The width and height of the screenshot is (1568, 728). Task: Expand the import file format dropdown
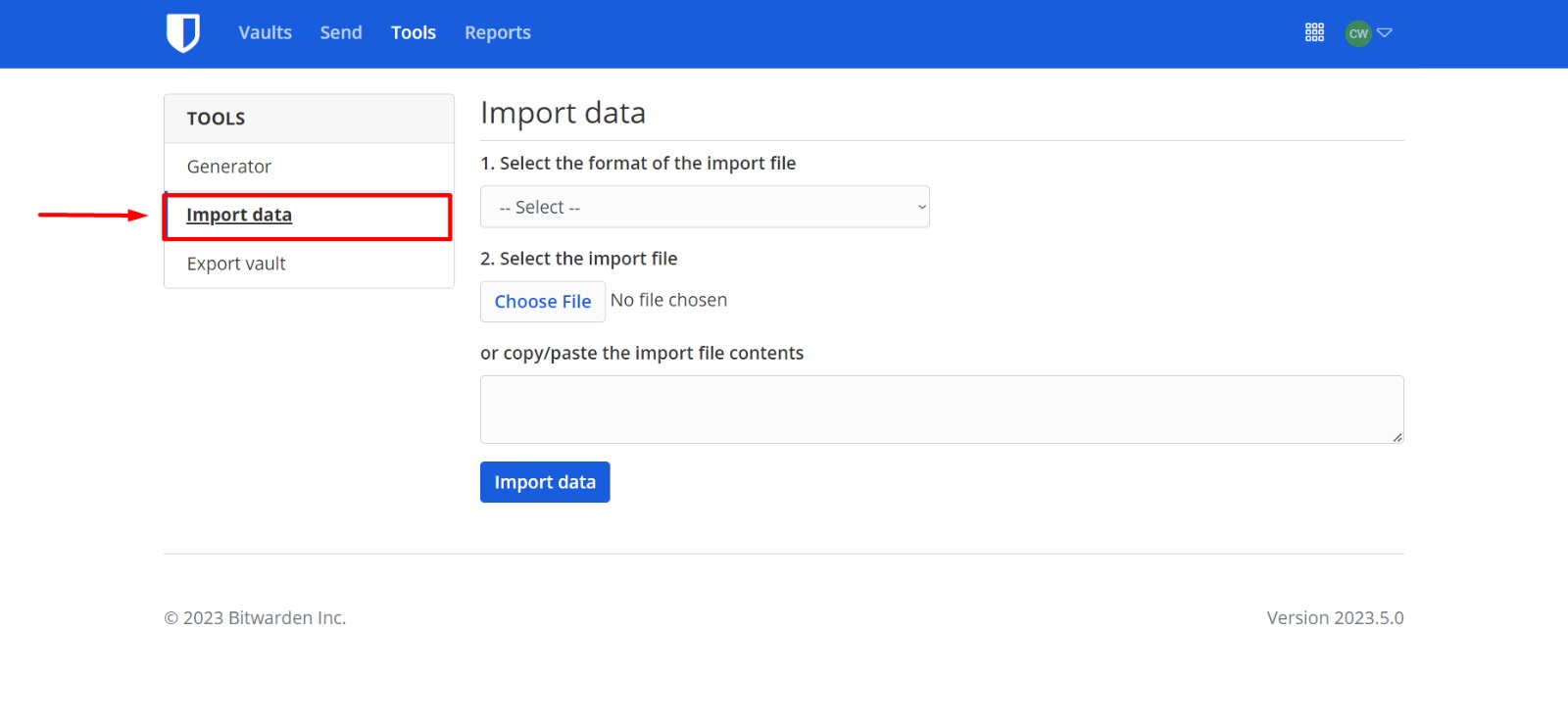tap(705, 207)
